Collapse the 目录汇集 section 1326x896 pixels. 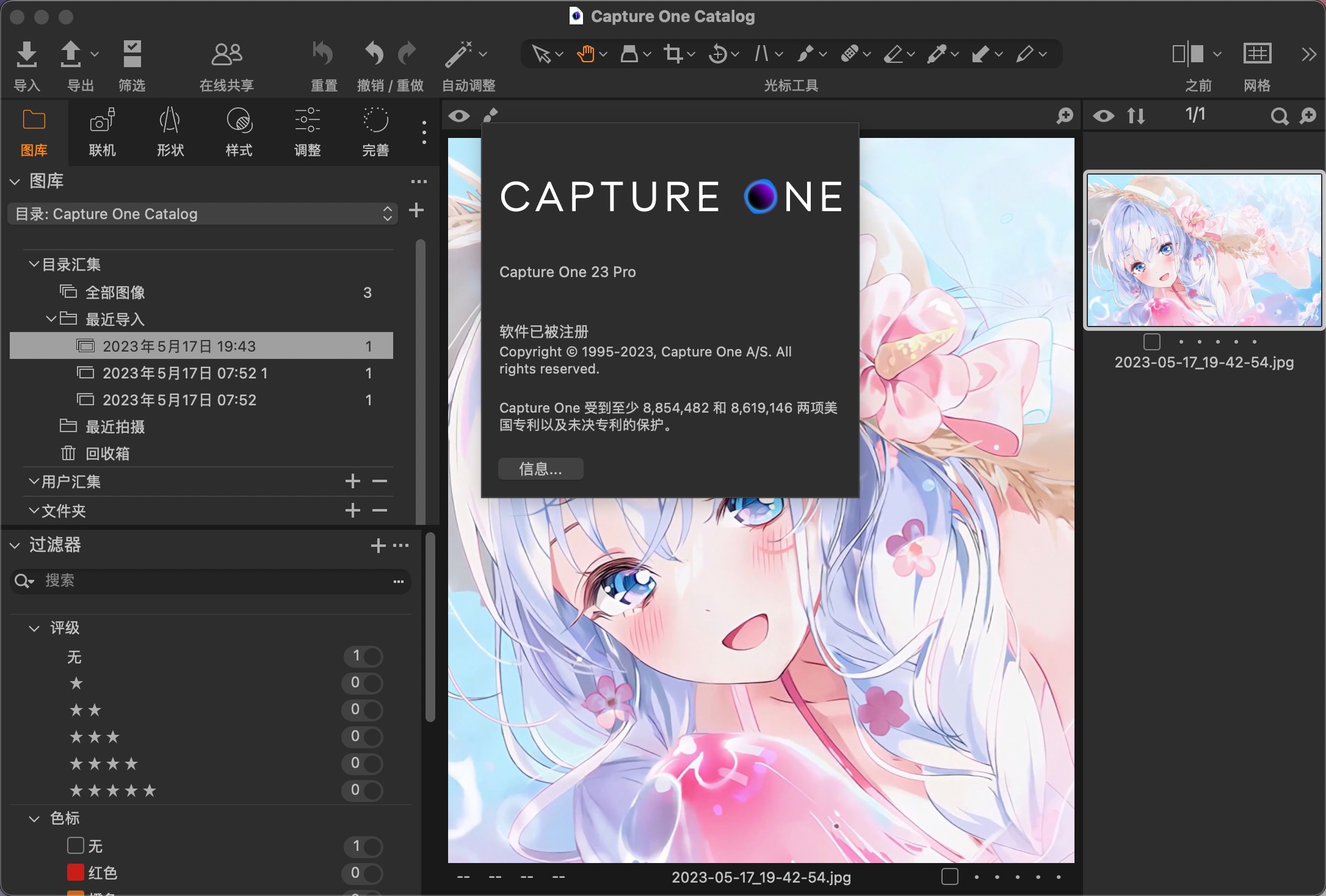(34, 264)
